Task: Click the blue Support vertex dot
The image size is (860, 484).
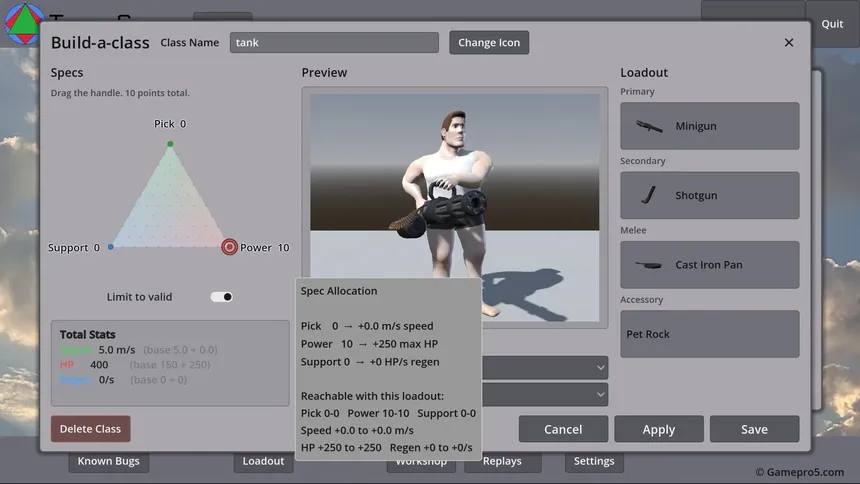Action: click(x=111, y=247)
